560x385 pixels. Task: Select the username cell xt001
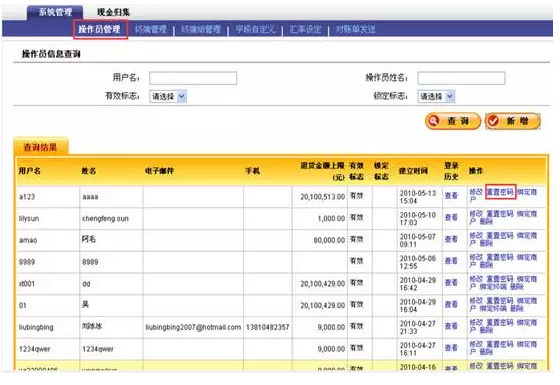point(27,284)
